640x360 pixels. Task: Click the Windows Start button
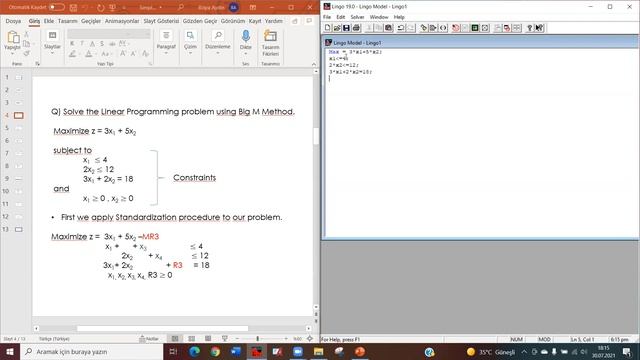(10, 351)
